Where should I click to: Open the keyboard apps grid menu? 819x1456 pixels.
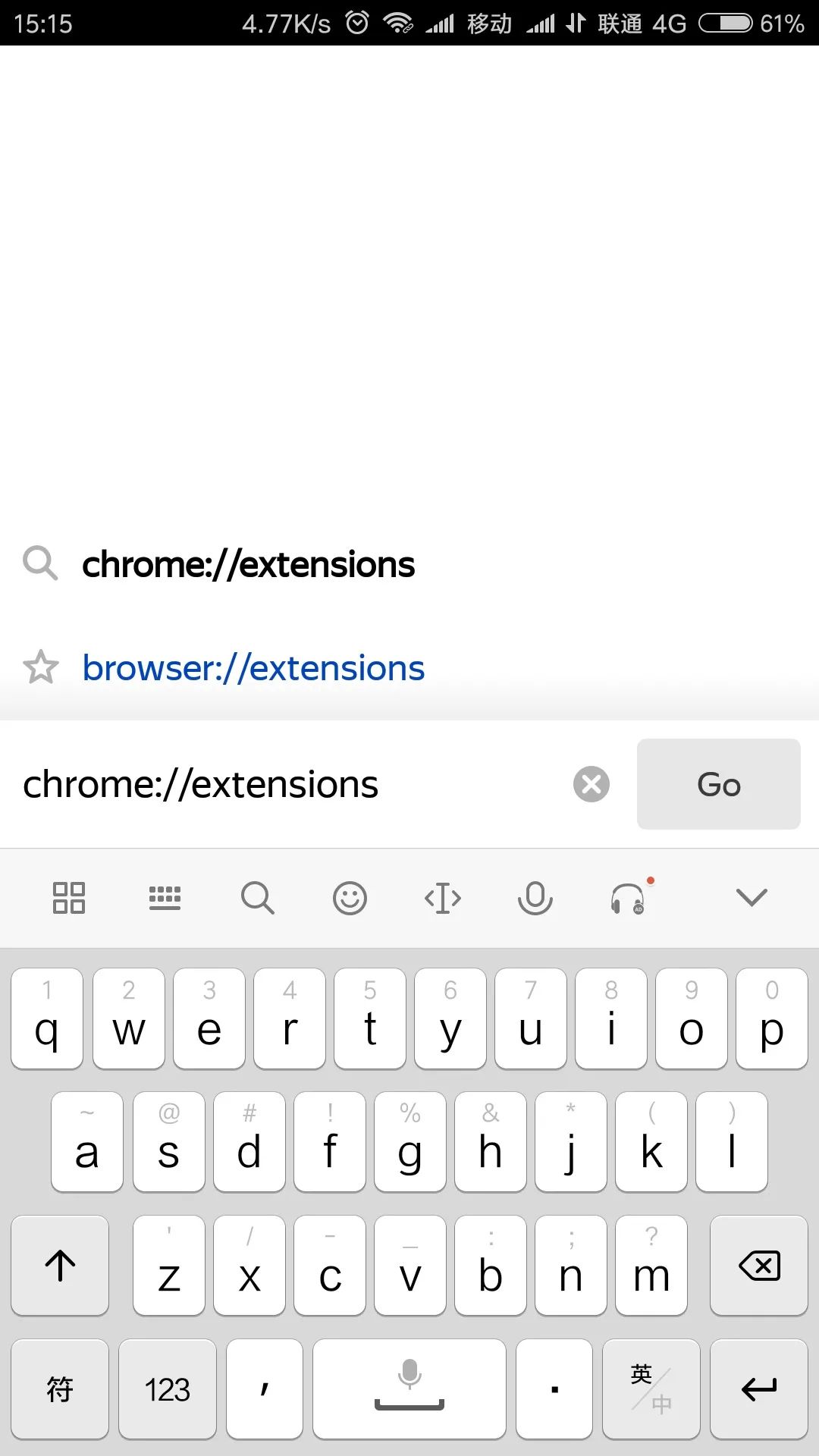click(x=68, y=898)
